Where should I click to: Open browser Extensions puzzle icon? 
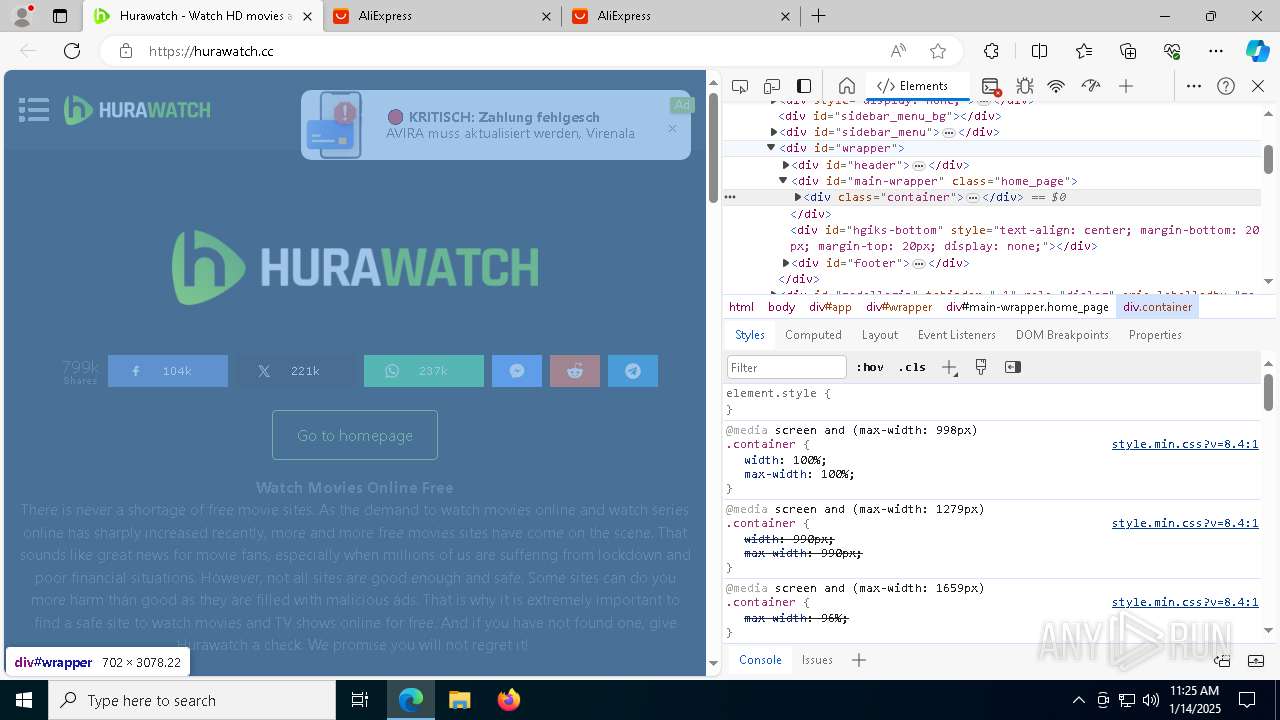pyautogui.click(x=991, y=51)
